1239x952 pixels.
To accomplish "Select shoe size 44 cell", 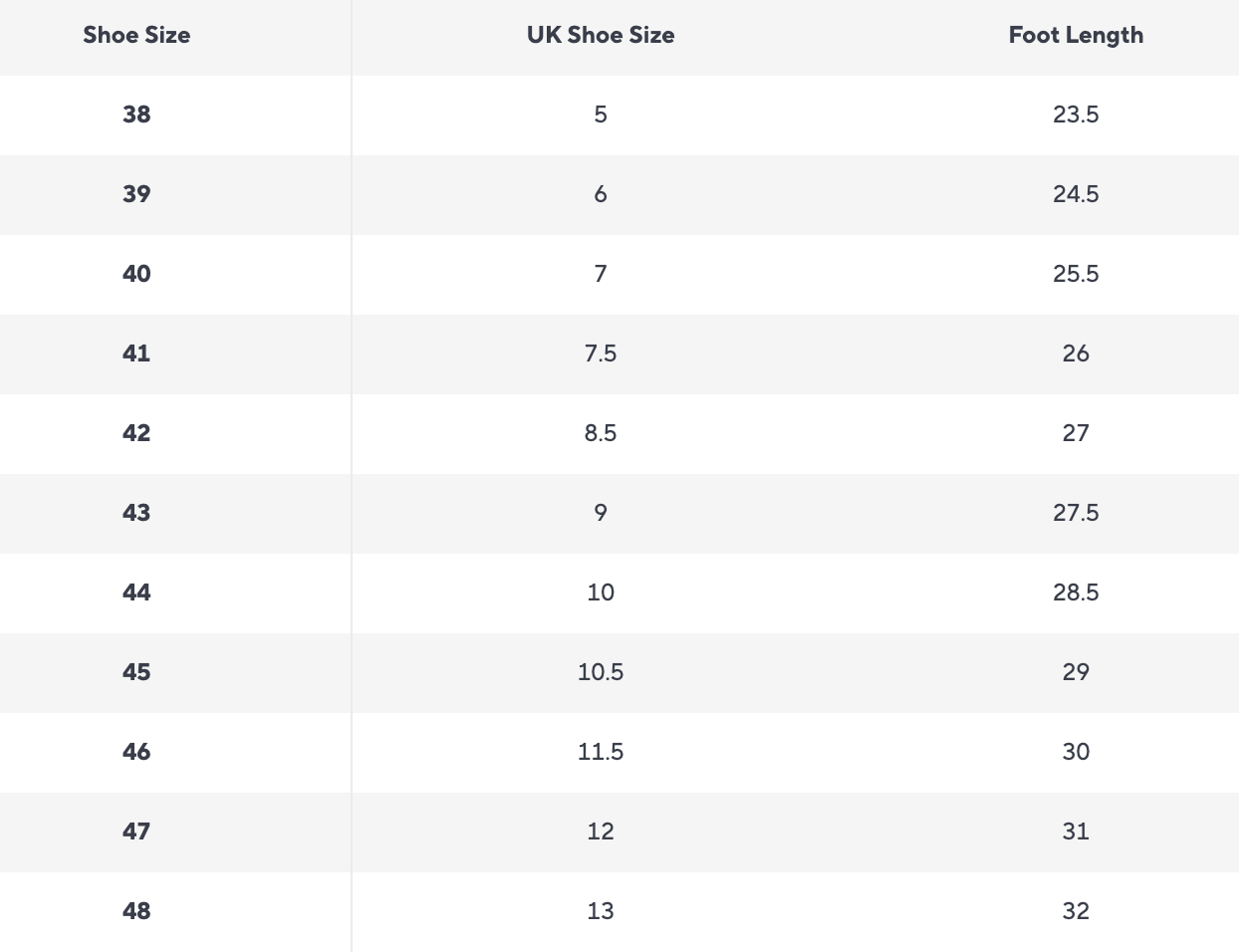I will pos(136,593).
